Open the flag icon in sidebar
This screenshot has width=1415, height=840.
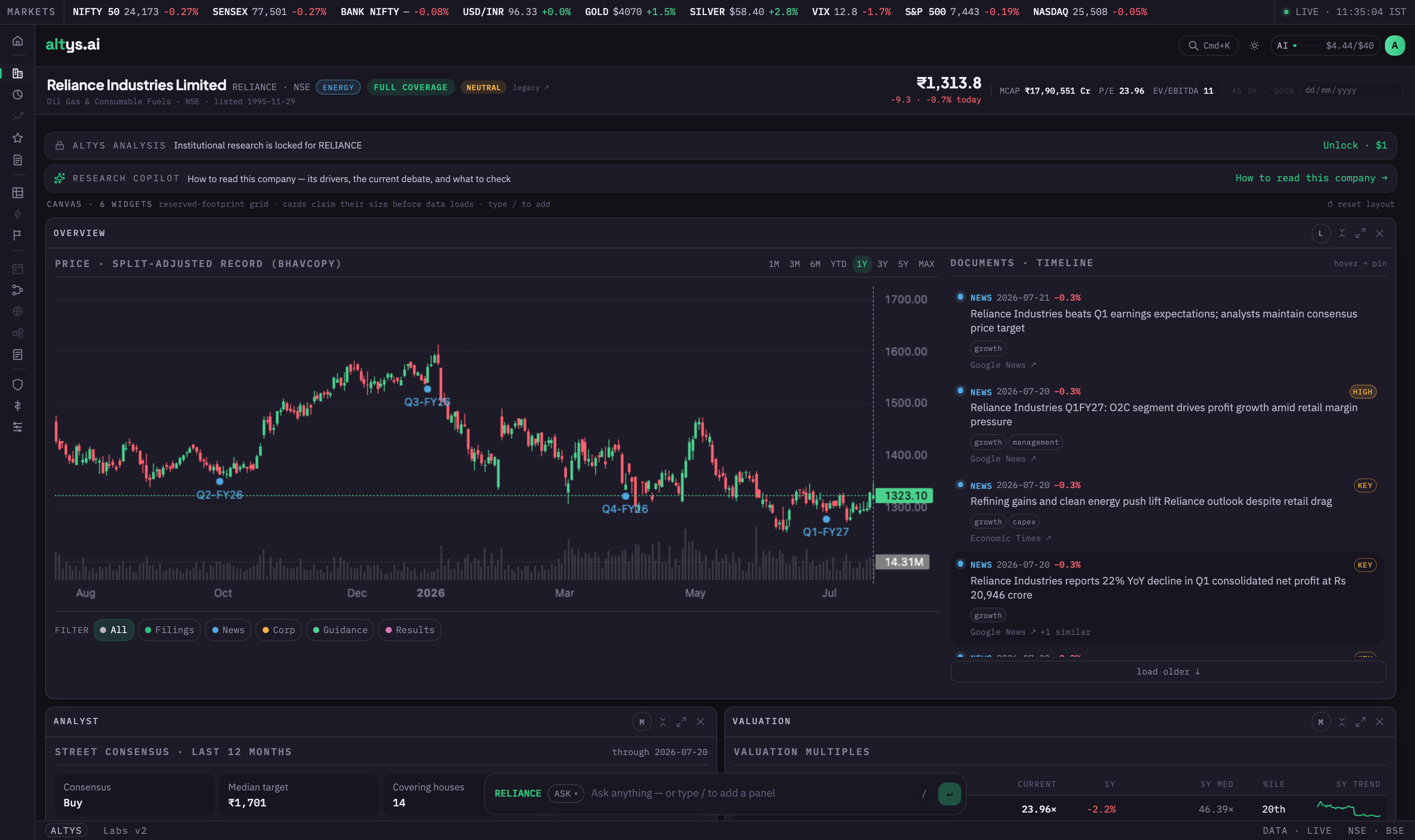click(x=18, y=235)
